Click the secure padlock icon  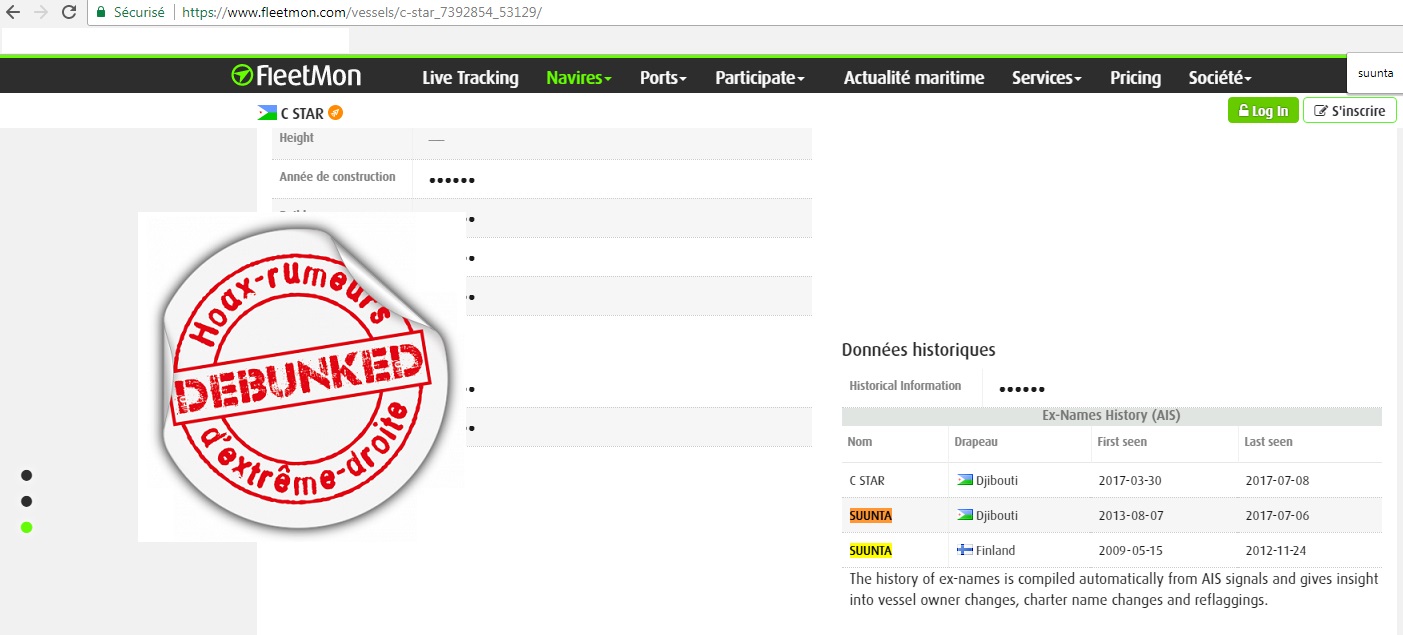point(100,12)
